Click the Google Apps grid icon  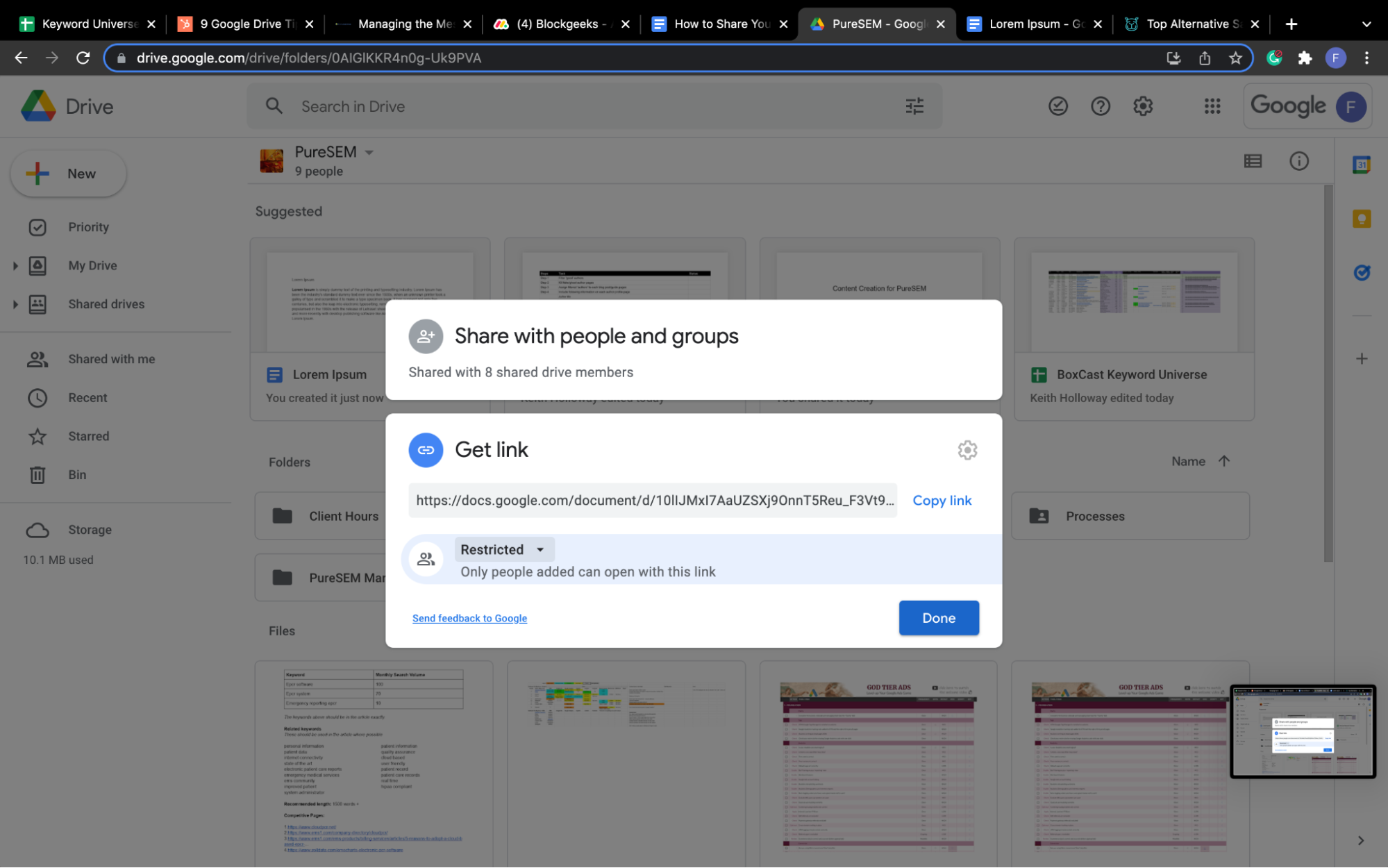point(1212,105)
